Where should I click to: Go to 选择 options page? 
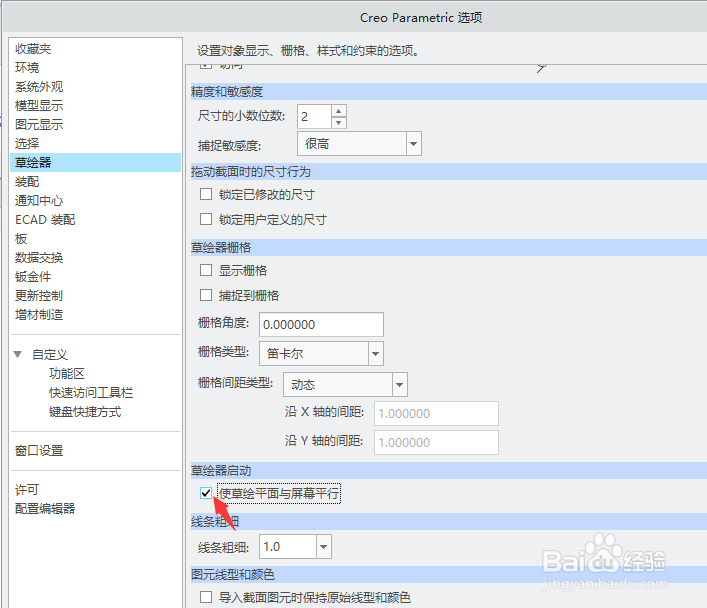pyautogui.click(x=27, y=143)
